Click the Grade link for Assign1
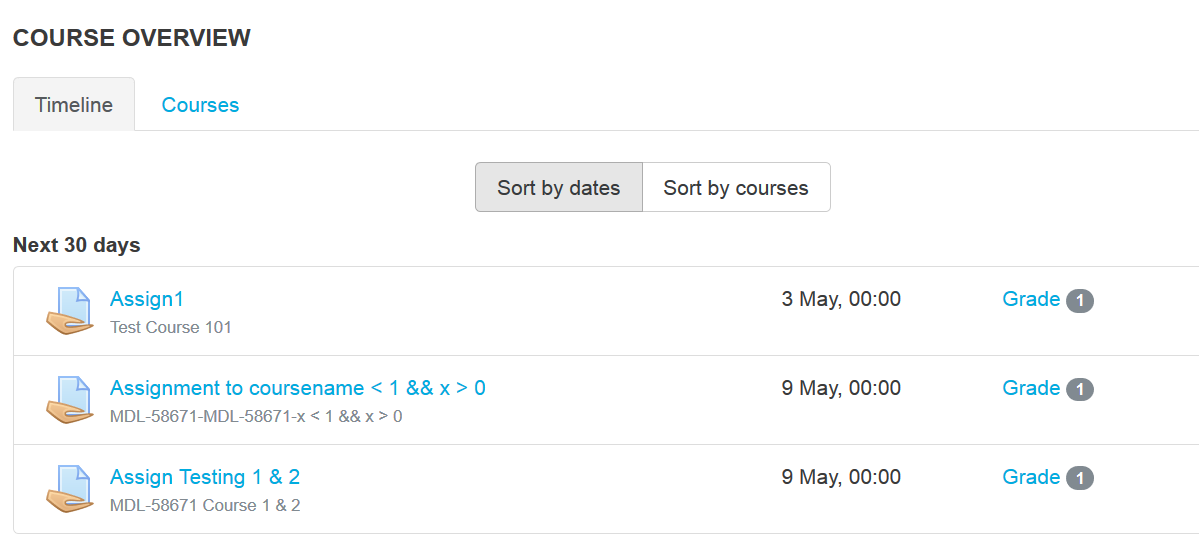This screenshot has width=1199, height=551. point(1031,299)
